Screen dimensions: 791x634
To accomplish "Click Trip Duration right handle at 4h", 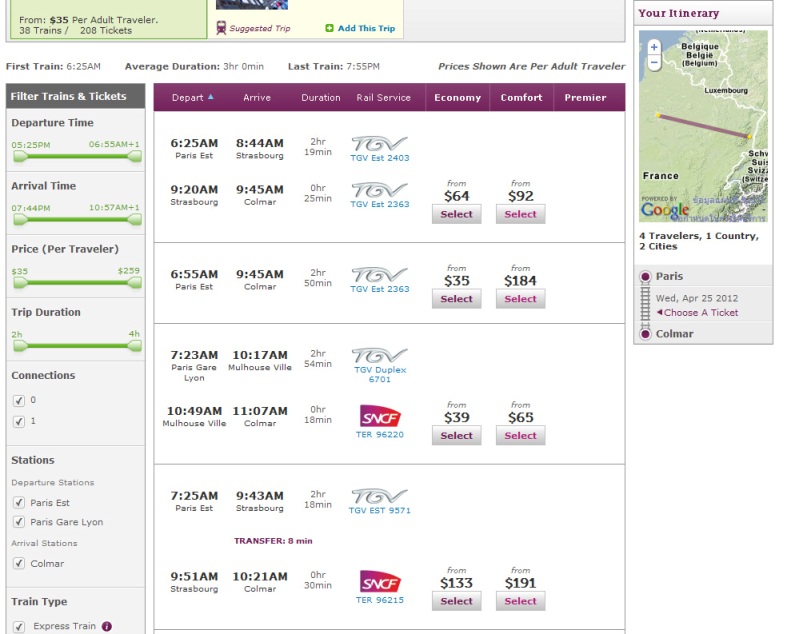I will pos(135,345).
